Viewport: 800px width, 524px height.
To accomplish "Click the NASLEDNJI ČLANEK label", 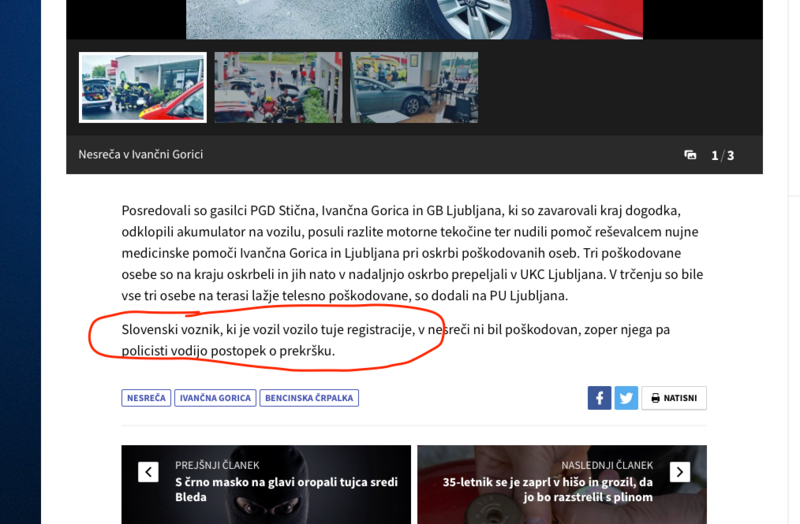I will click(607, 465).
